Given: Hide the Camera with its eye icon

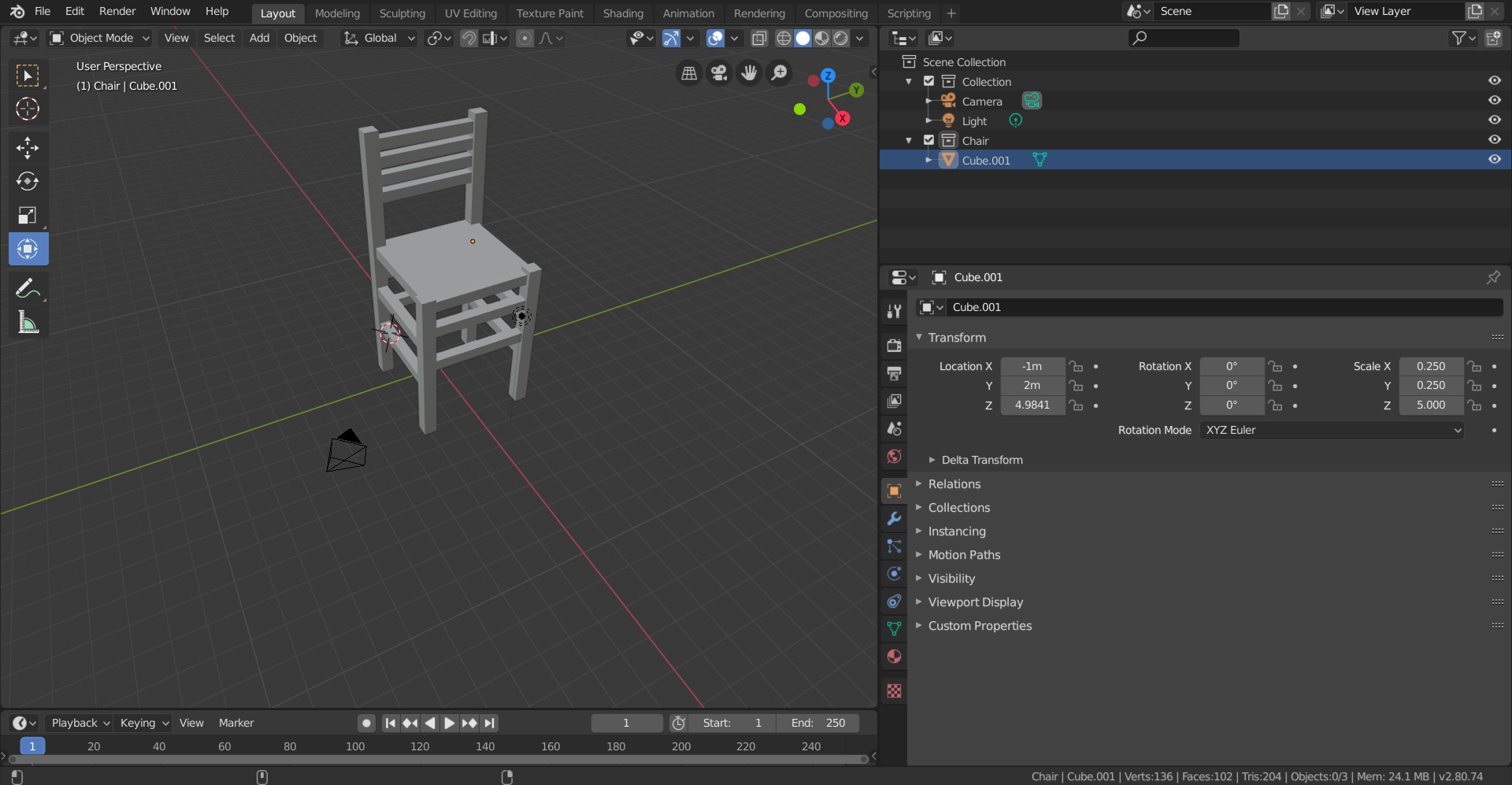Looking at the screenshot, I should tap(1494, 101).
